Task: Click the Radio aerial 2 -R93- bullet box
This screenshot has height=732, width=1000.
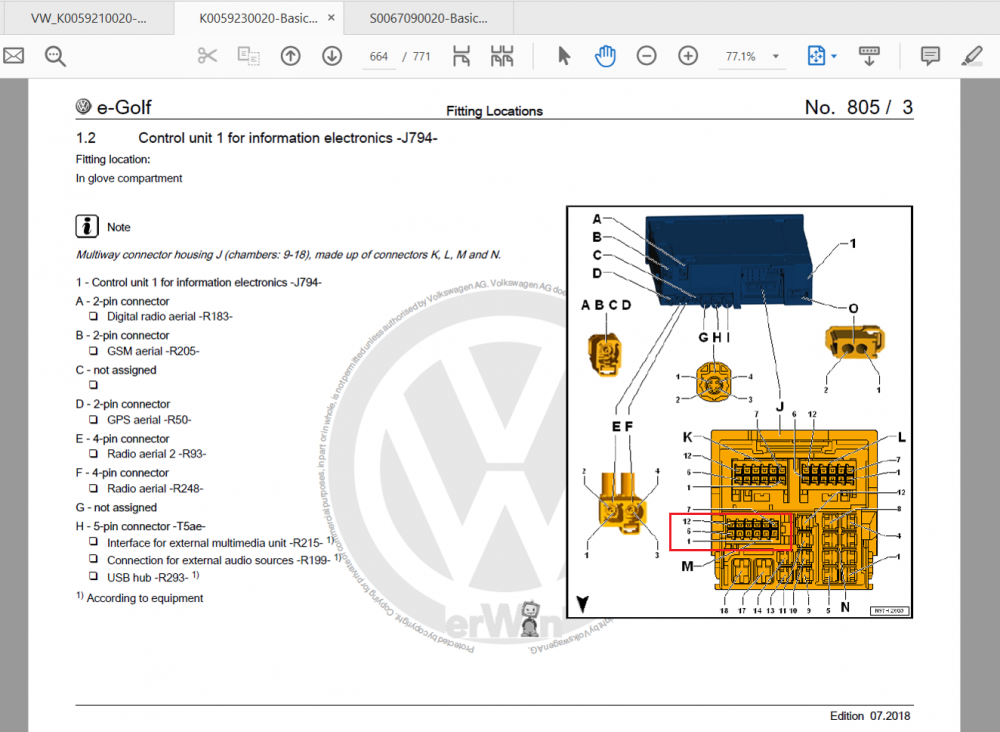Action: click(94, 453)
